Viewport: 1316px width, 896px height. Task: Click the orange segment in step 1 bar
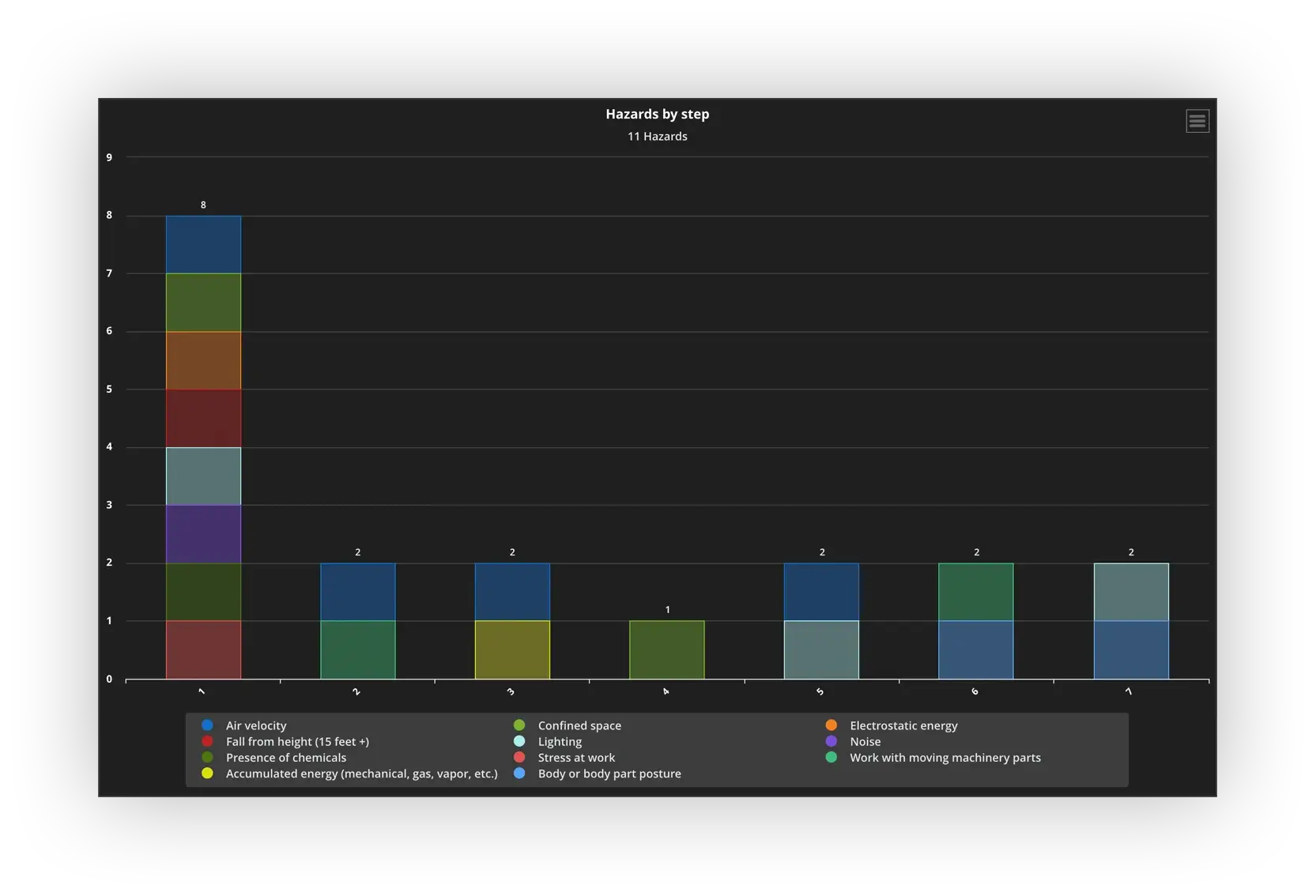click(x=203, y=360)
